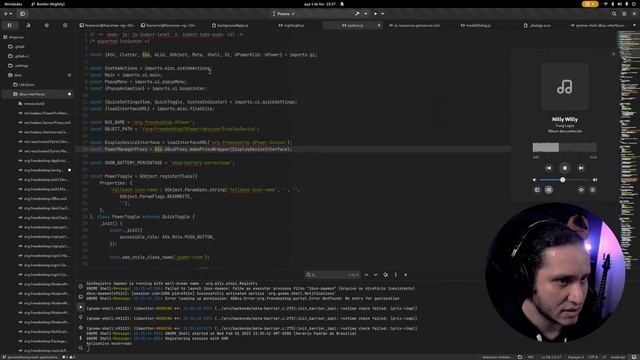Open the playlist icon in music player
The width and height of the screenshot is (640, 360).
pyautogui.click(x=593, y=190)
